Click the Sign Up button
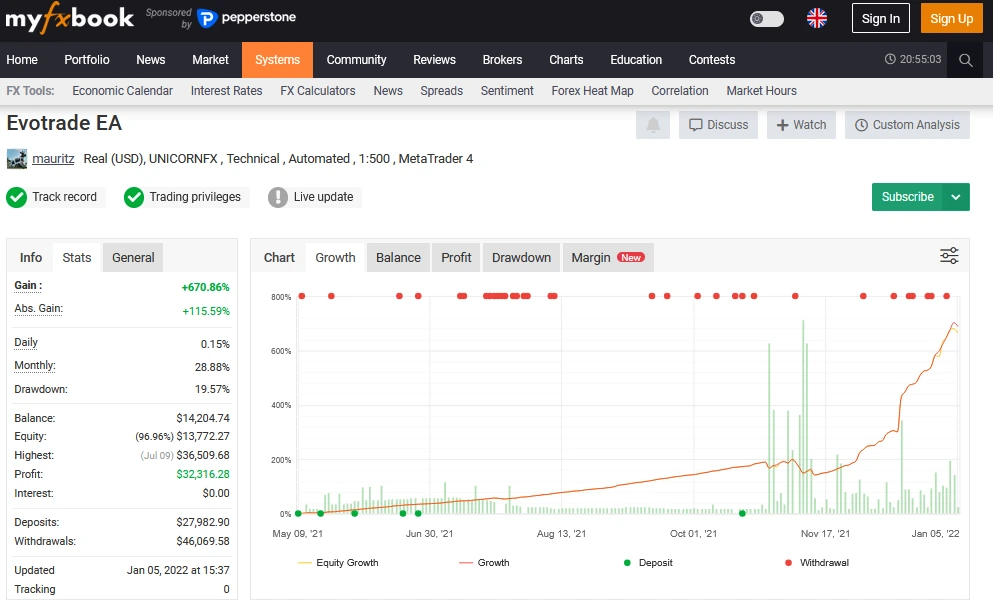Viewport: 993px width, 612px height. pos(951,18)
